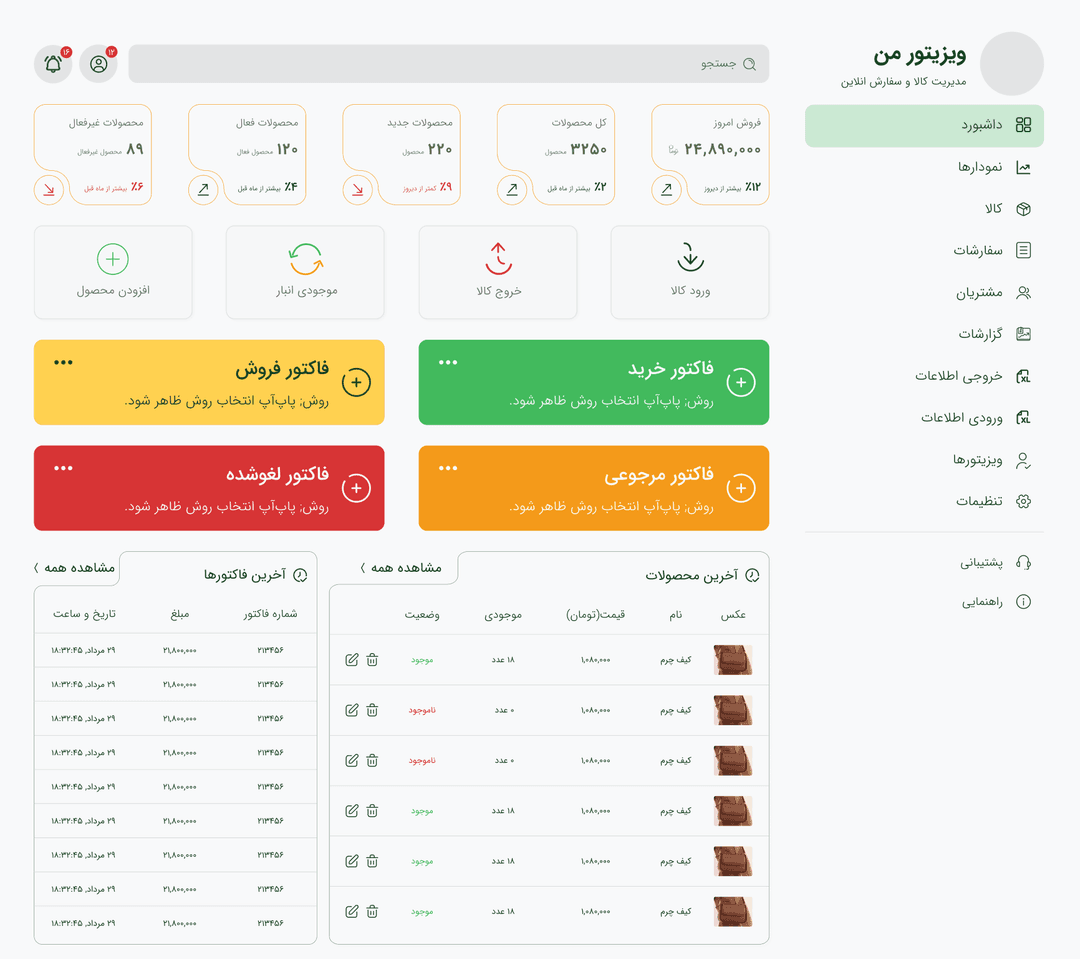Focus the جستجو search field
This screenshot has height=959, width=1080.
pos(448,64)
